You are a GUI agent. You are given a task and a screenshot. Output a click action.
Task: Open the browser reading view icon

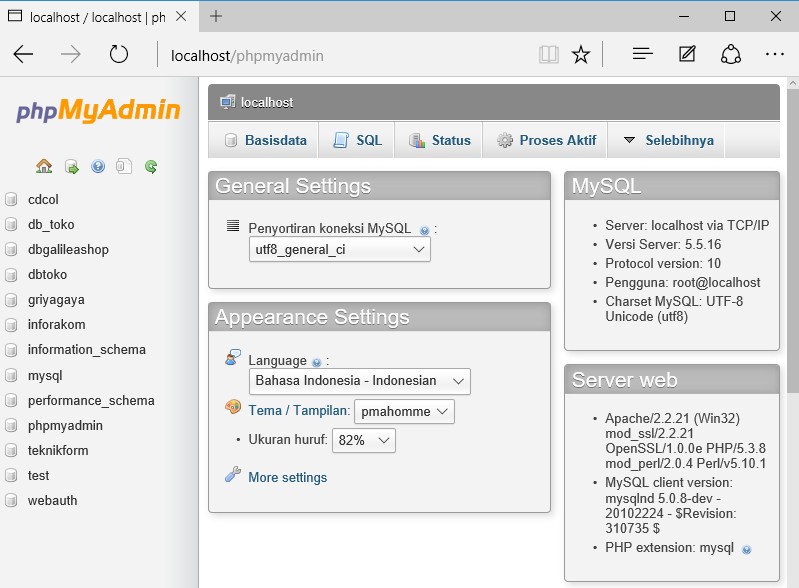[x=549, y=54]
